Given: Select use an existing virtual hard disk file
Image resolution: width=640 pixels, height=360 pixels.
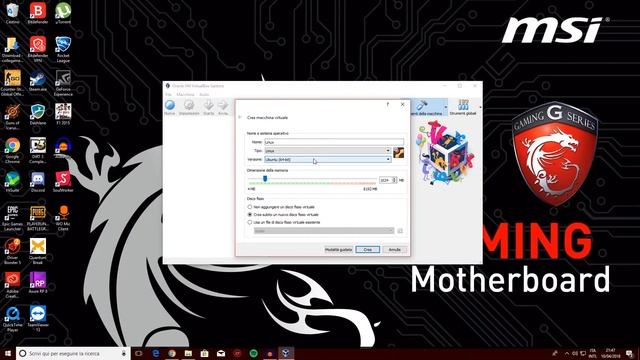Looking at the screenshot, I should pos(284,222).
